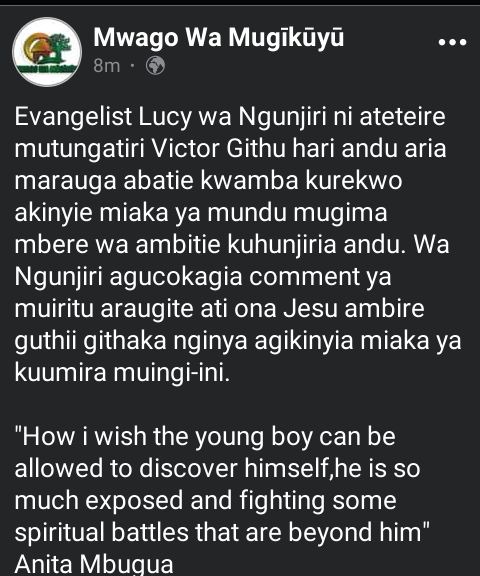Image resolution: width=480 pixels, height=576 pixels.
Task: Open the three-dot post options menu
Action: point(452,42)
